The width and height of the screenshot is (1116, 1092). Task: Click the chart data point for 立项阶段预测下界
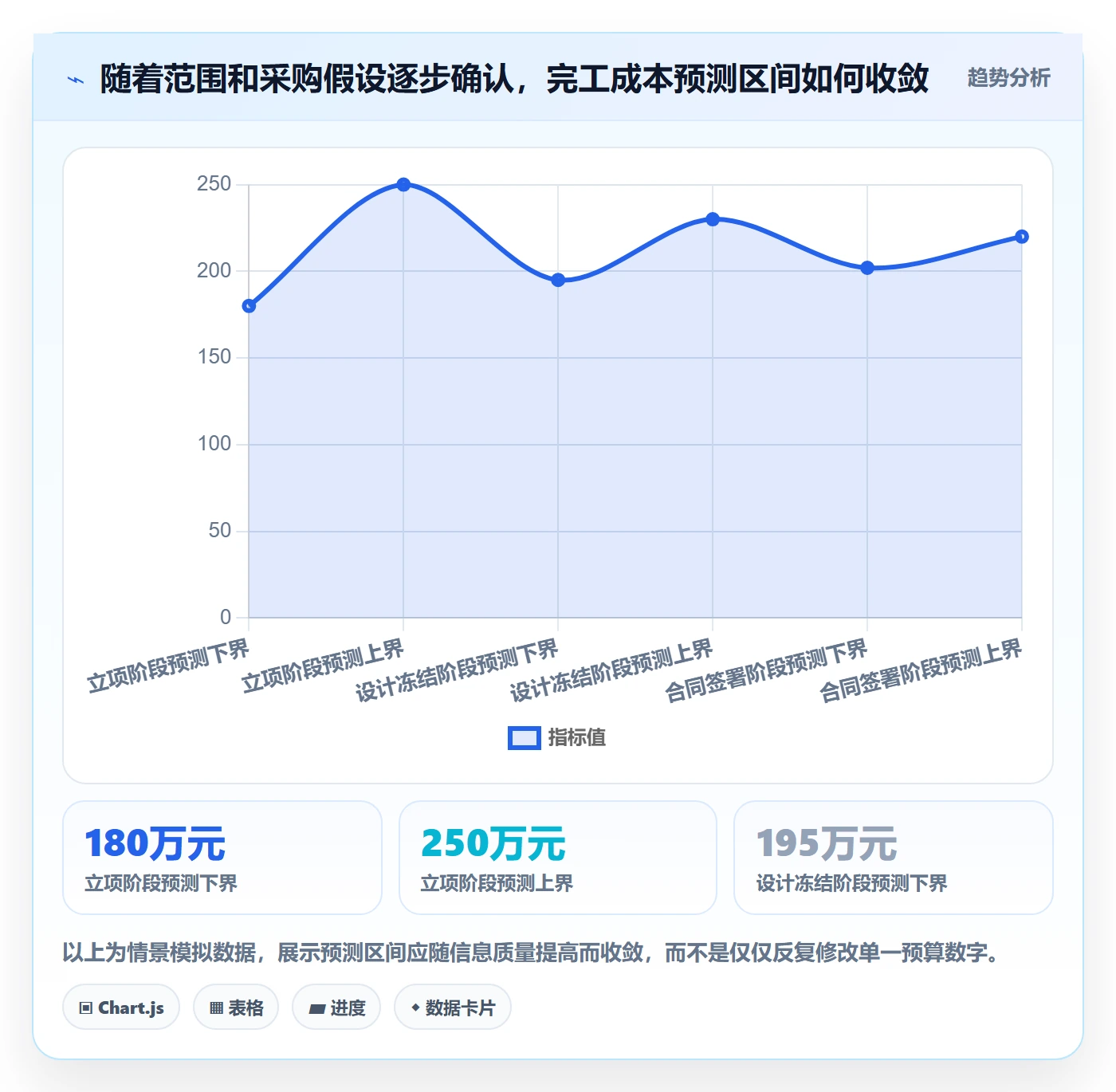click(x=249, y=306)
